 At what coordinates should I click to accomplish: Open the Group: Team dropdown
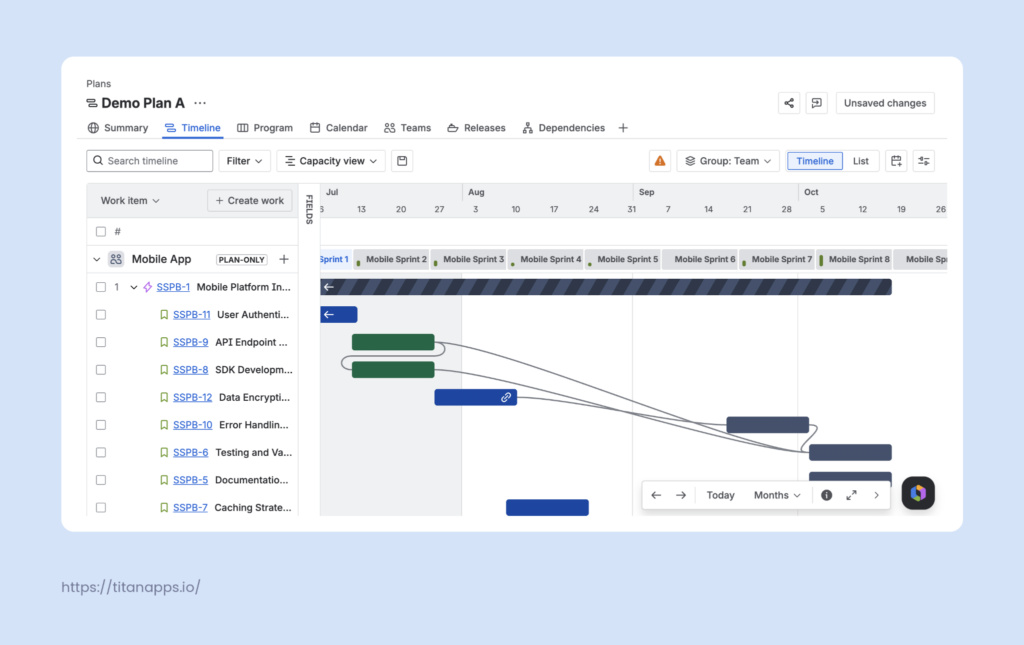[728, 161]
